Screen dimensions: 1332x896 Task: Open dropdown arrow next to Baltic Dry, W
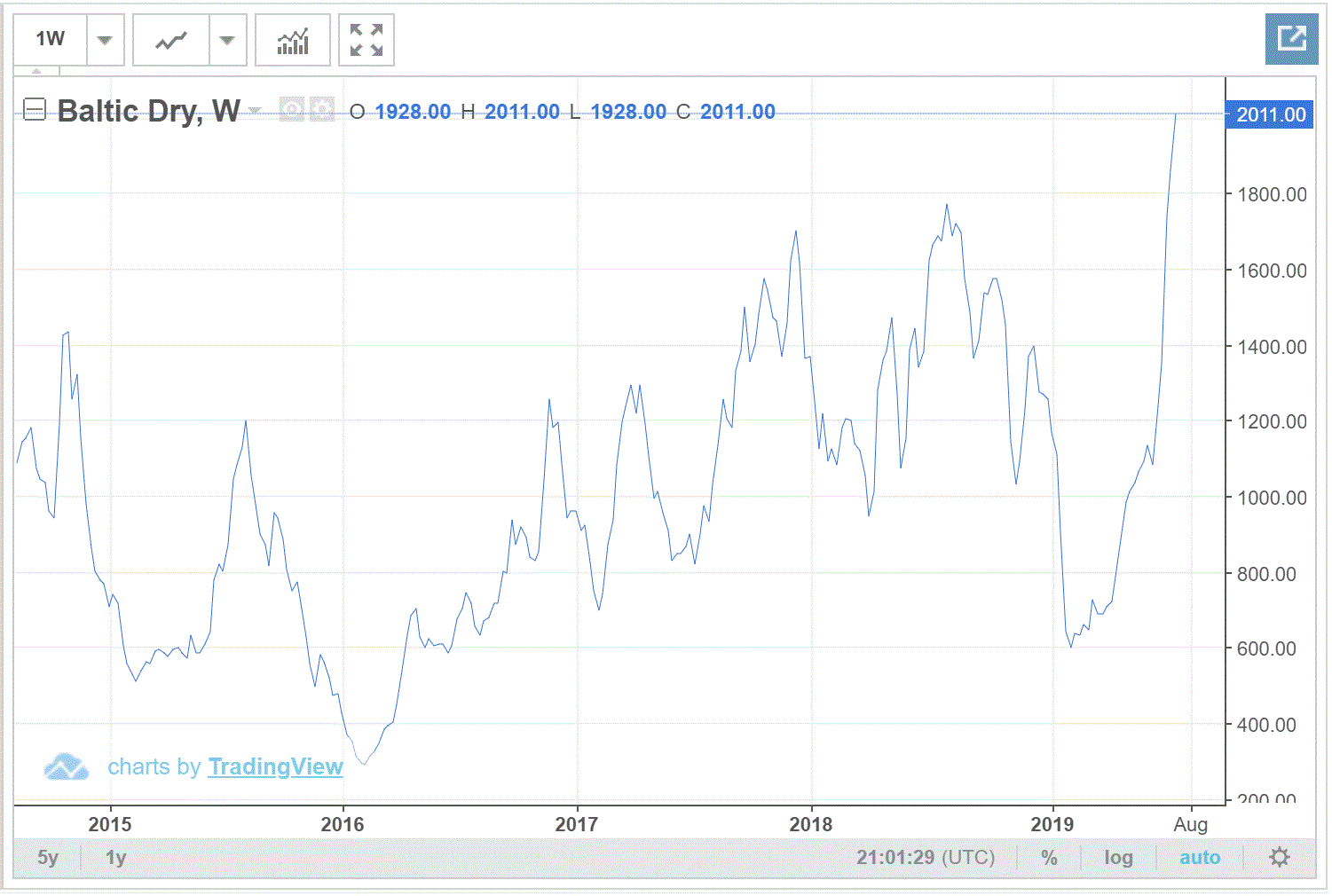pyautogui.click(x=256, y=111)
